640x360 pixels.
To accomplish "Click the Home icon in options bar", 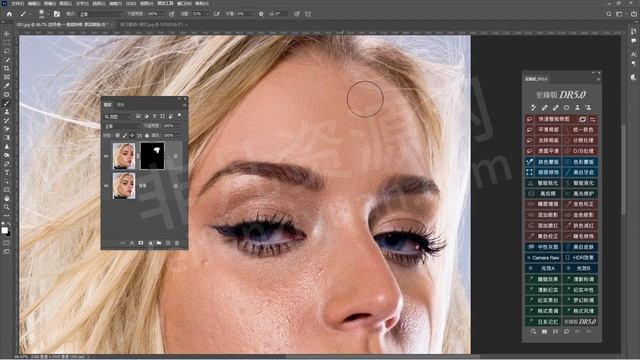I will (9, 14).
